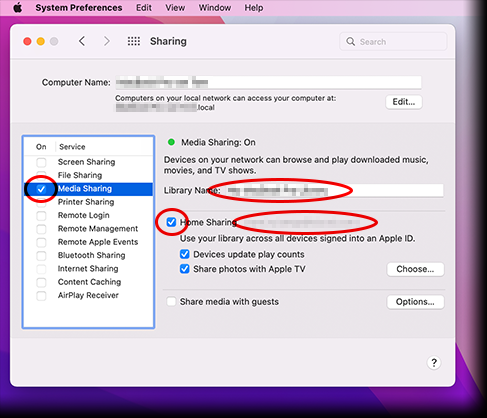Enable the Remote Management checkbox
Screen dimensions: 487x418
point(41,229)
